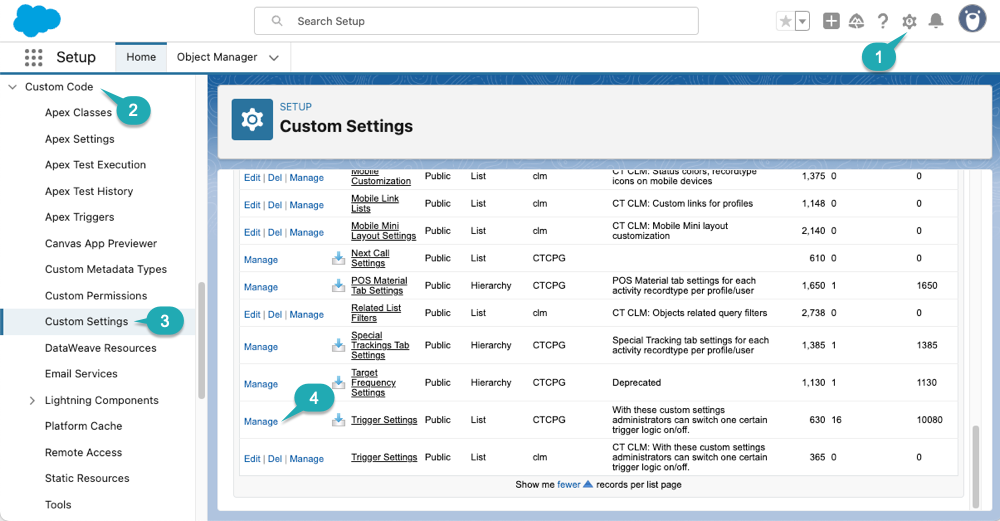
Task: Click the Salesforce cloud logo
Action: click(36, 20)
